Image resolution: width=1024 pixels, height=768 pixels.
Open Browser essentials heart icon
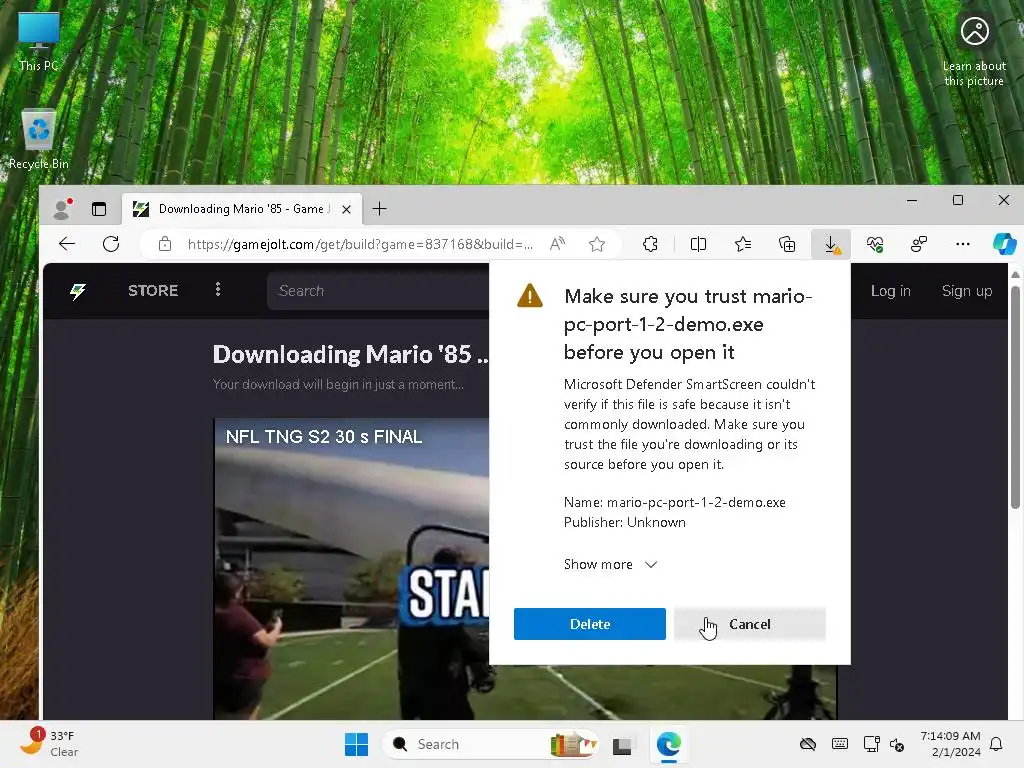click(x=875, y=244)
